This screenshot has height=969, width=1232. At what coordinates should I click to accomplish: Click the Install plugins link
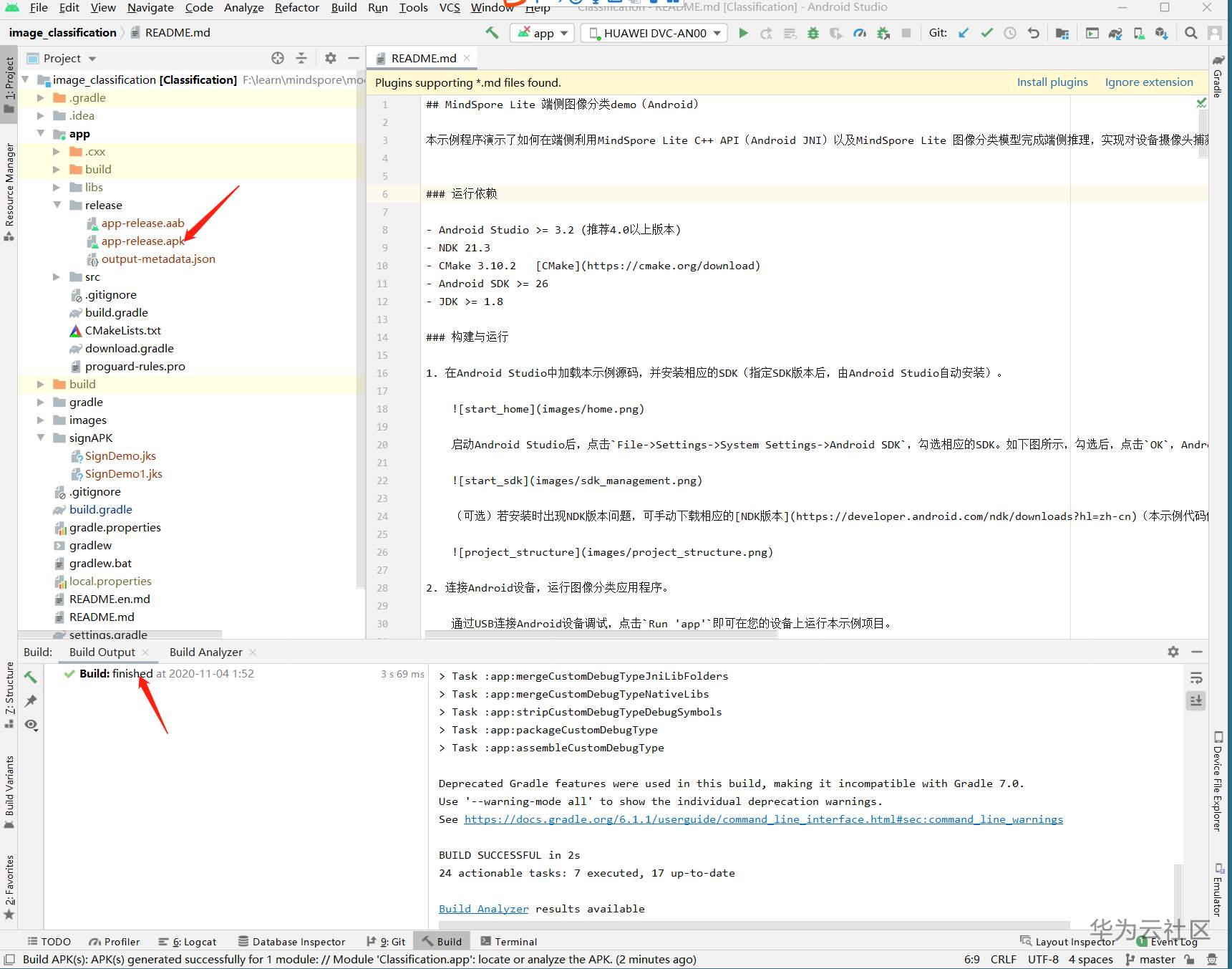pos(1052,82)
